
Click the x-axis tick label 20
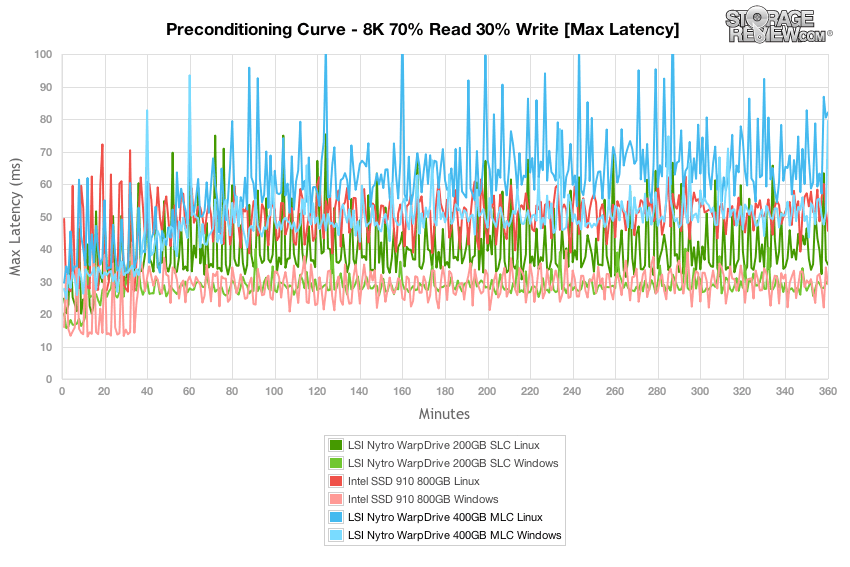click(104, 391)
